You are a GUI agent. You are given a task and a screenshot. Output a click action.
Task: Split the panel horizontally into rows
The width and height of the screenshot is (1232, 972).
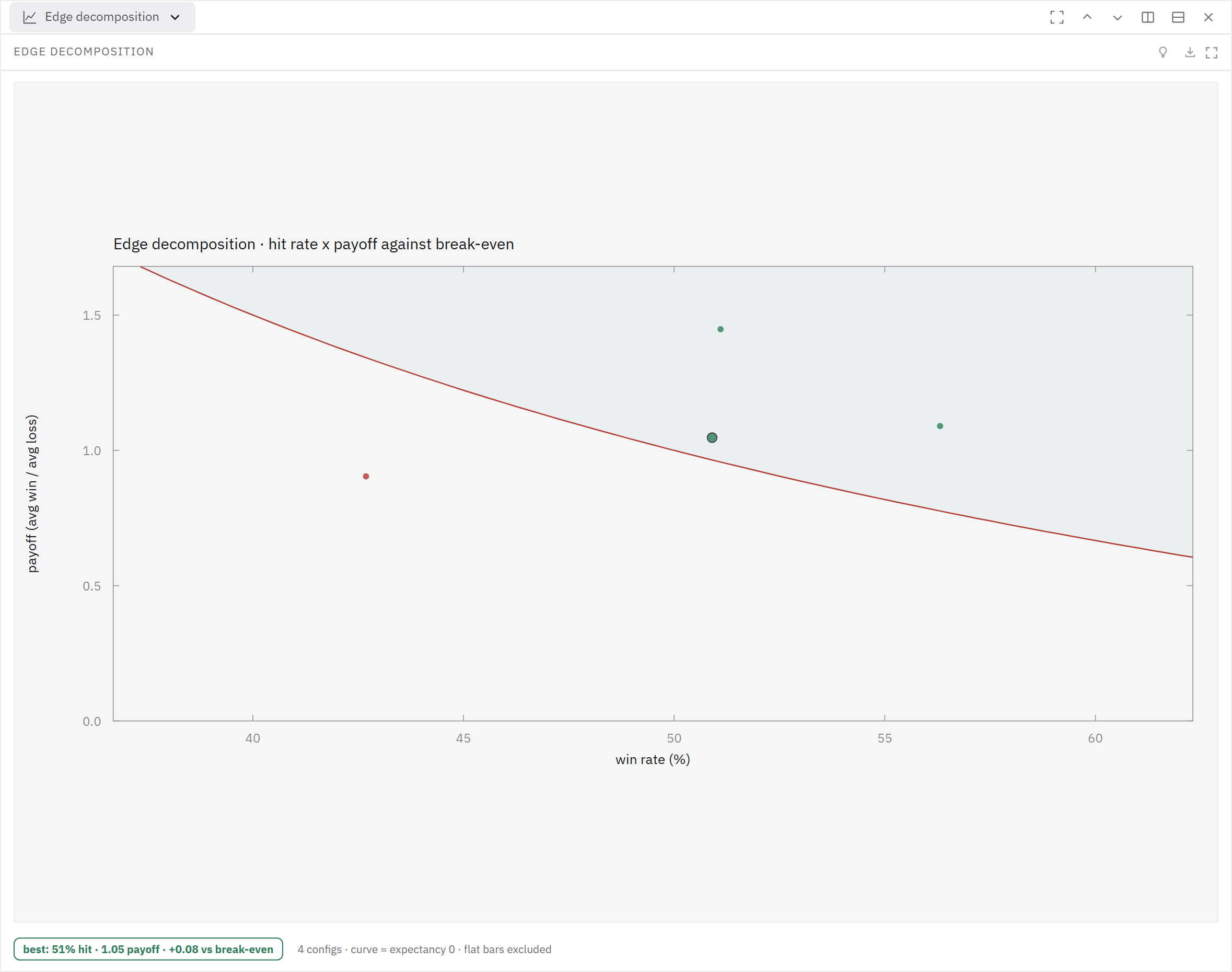tap(1178, 17)
